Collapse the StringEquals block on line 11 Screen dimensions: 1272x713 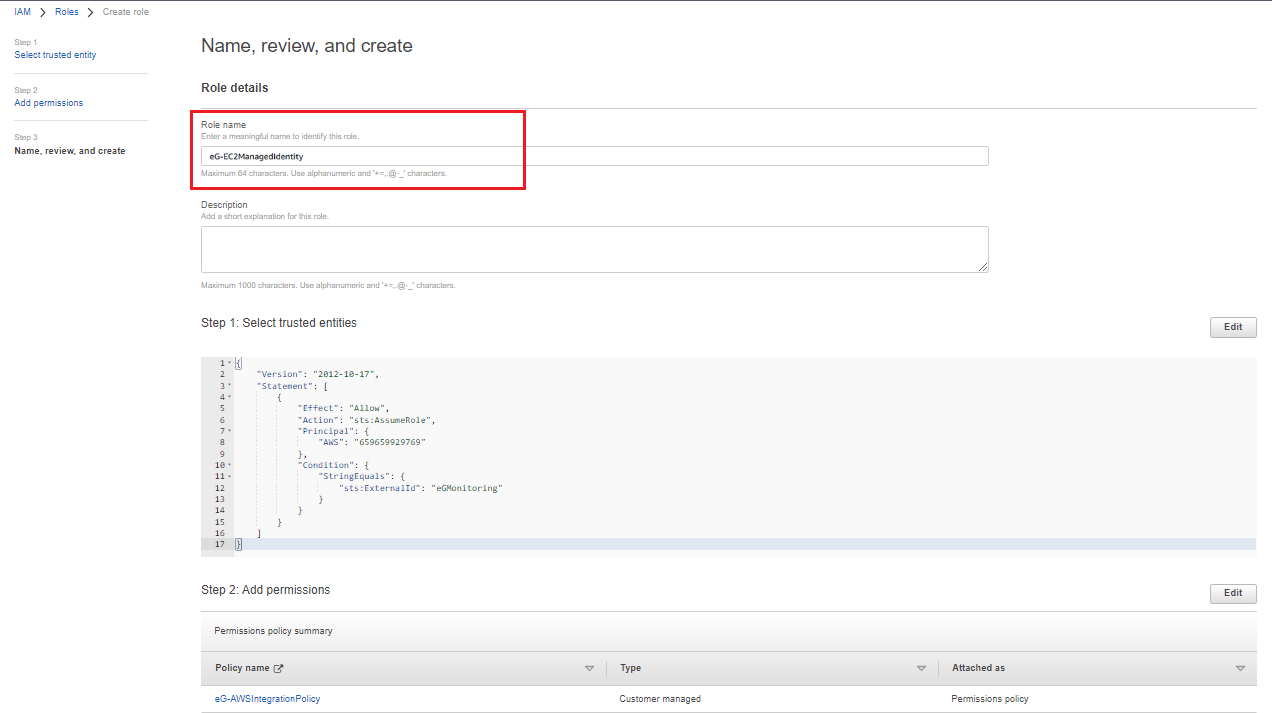[230, 477]
